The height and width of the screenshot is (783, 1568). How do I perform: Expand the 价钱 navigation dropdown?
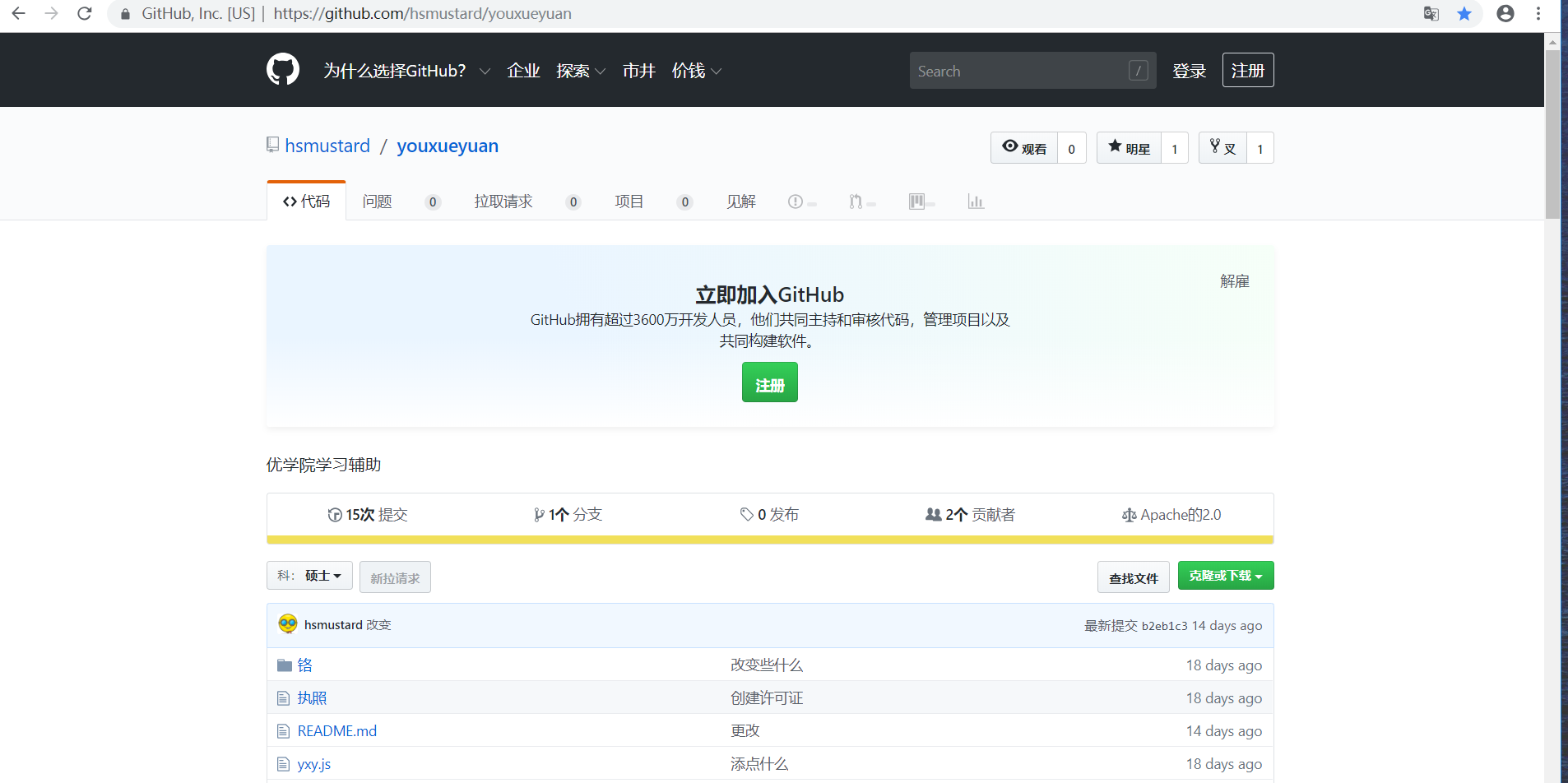(x=697, y=71)
